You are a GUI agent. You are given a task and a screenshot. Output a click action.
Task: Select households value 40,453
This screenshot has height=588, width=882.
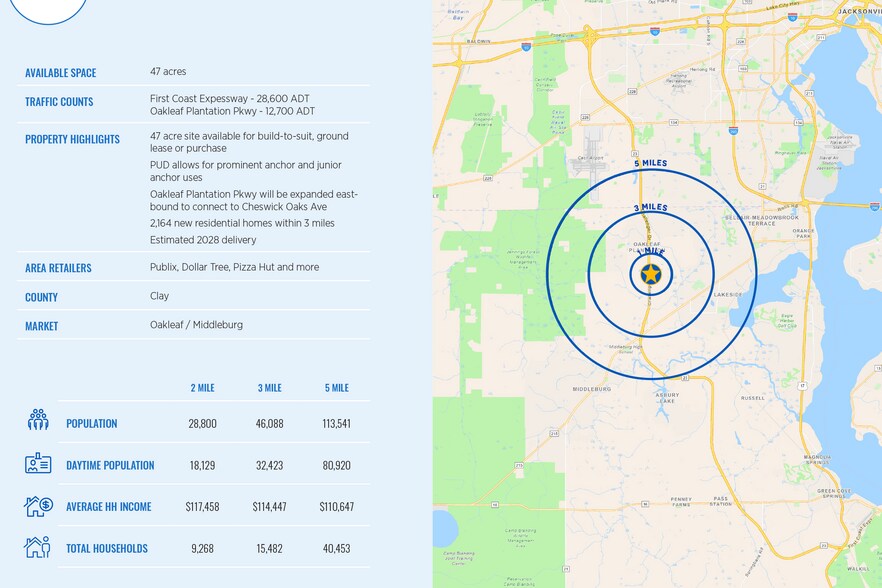click(336, 549)
